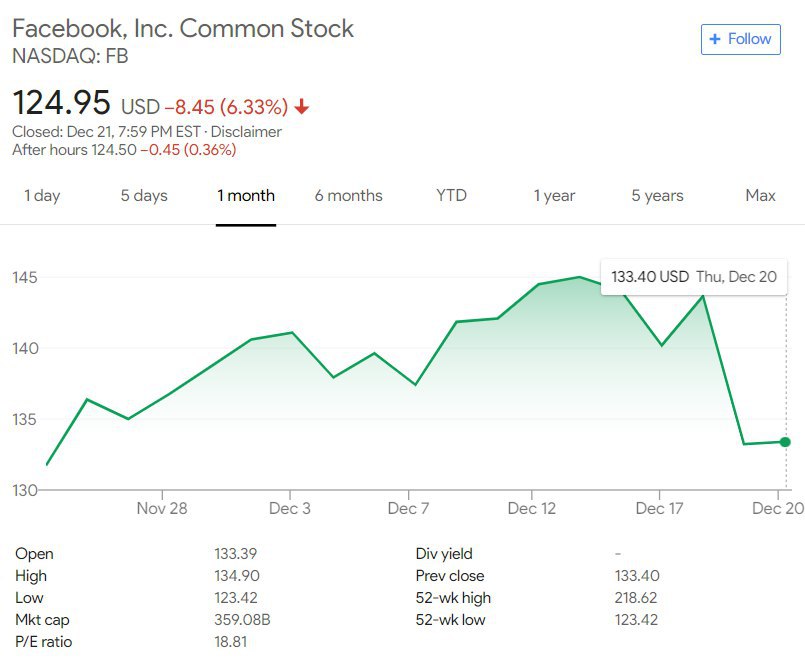Open the Disclaimer link
Screen dimensions: 805x661
(248, 132)
